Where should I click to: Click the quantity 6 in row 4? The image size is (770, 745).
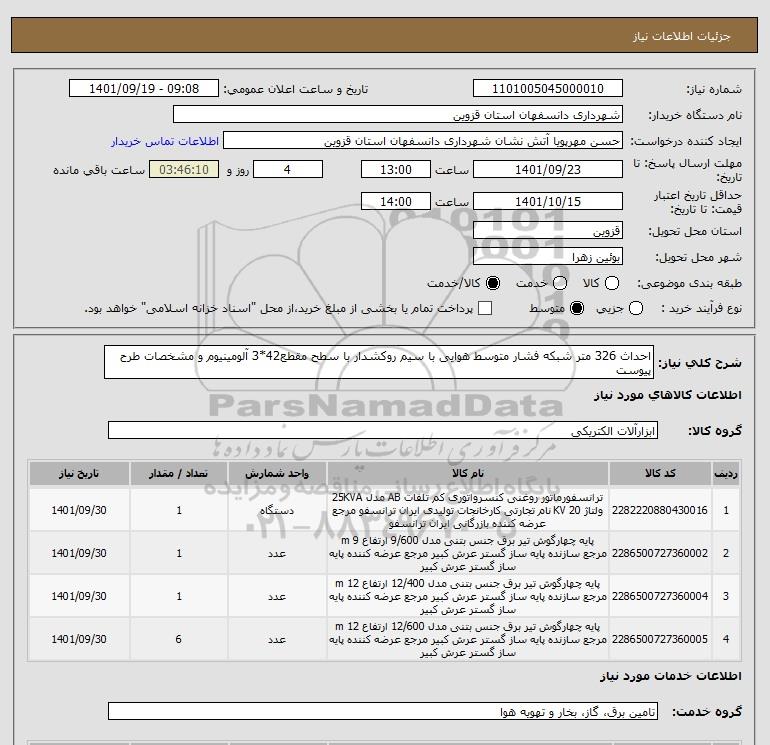[178, 639]
